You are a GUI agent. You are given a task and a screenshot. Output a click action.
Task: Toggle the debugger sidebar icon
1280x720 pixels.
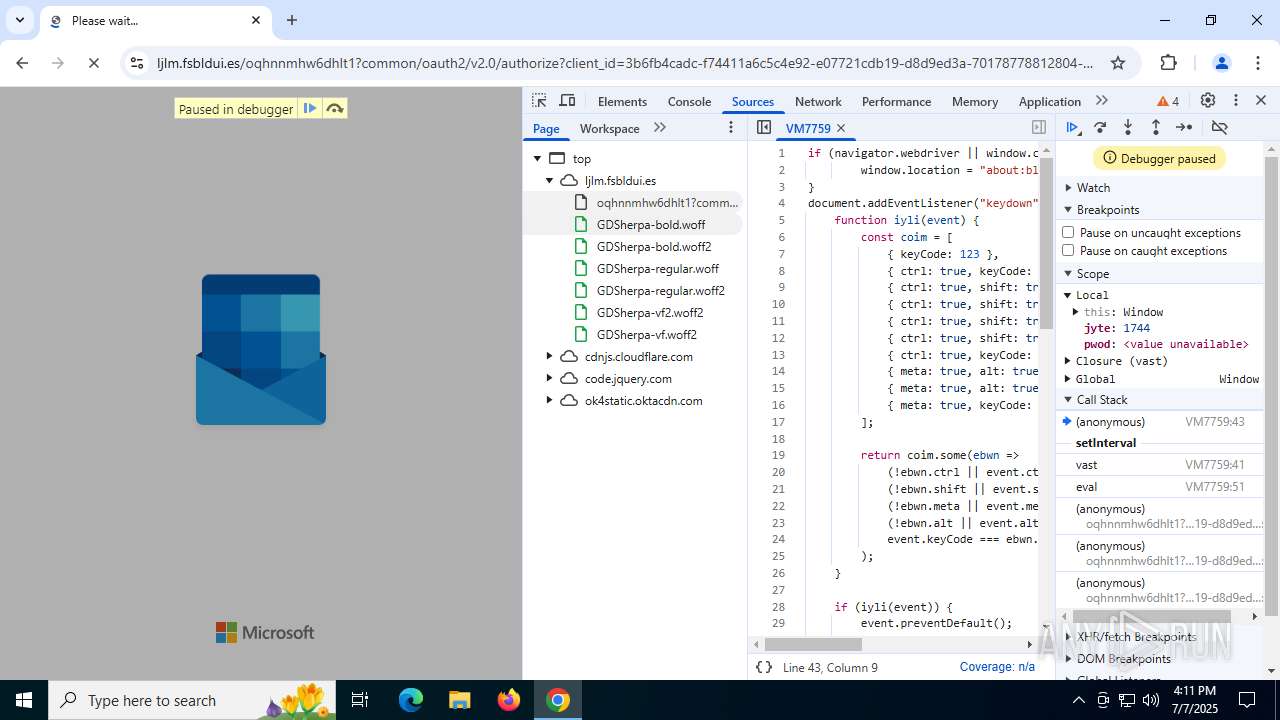(1039, 127)
